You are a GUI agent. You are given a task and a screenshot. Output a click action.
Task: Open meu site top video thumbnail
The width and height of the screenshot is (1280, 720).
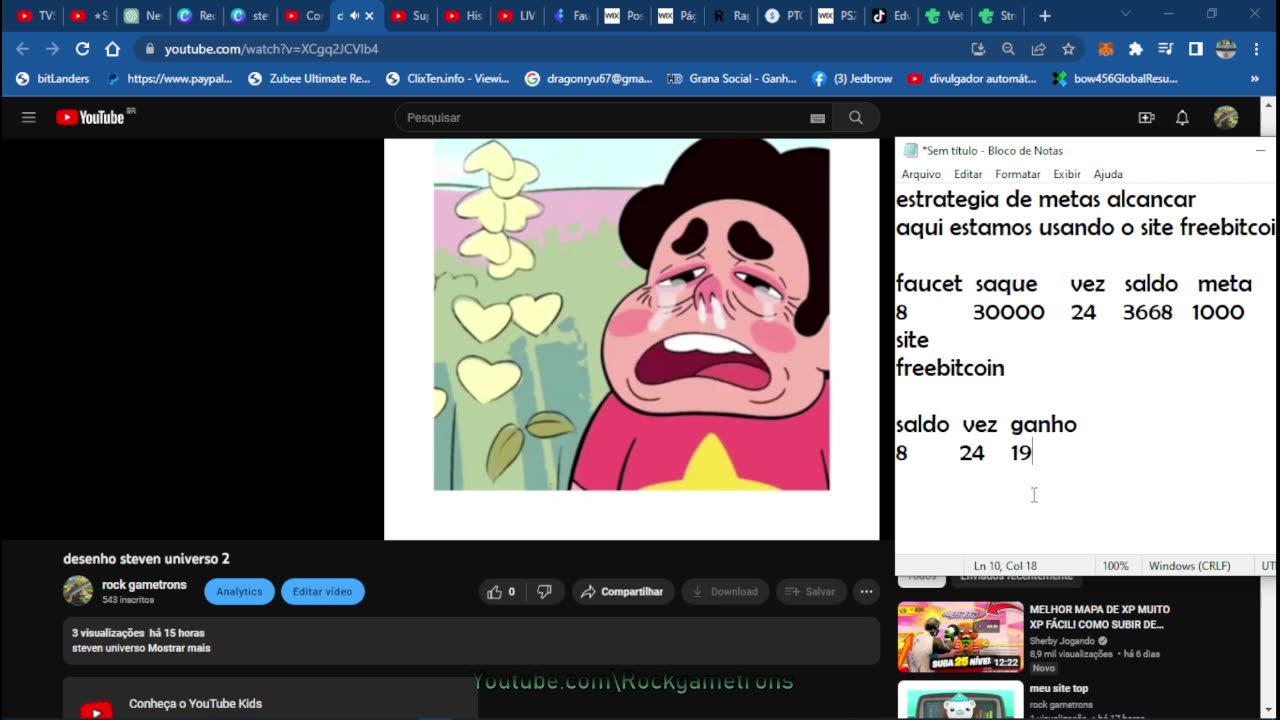[x=960, y=699]
